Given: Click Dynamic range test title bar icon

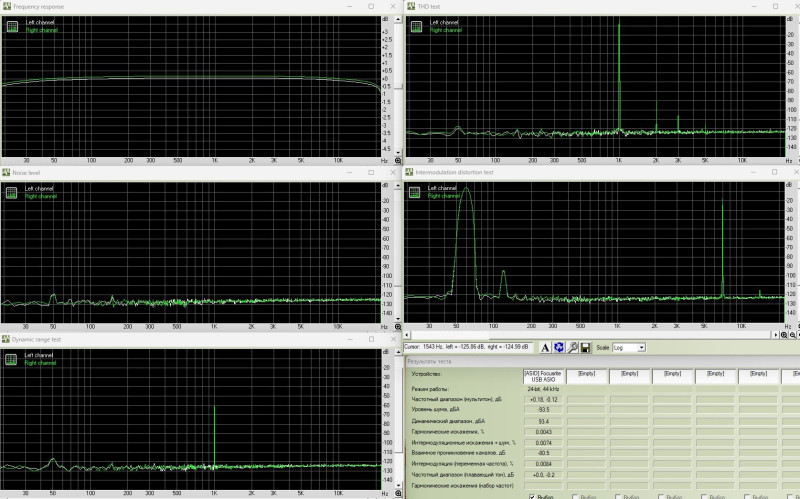Looking at the screenshot, I should [6, 339].
